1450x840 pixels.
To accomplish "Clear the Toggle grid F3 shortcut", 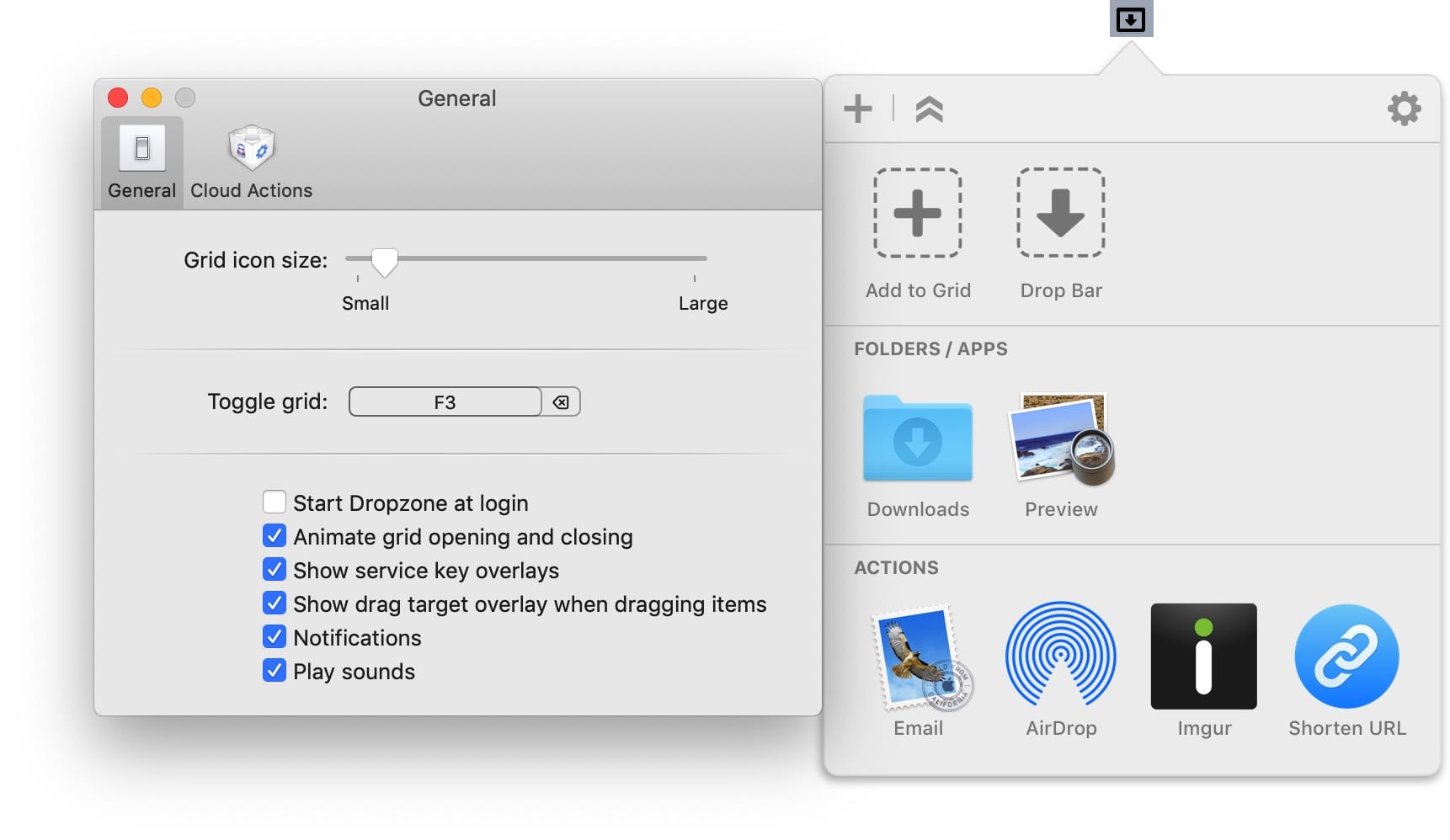I will point(561,402).
